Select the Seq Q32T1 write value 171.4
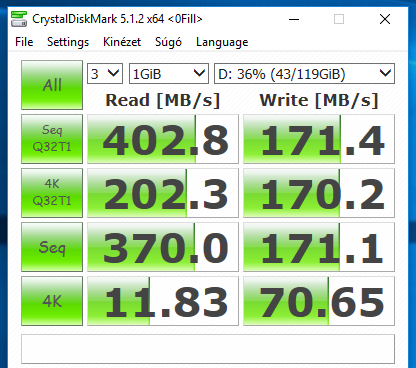Viewport: 416px width, 368px height. tap(319, 139)
